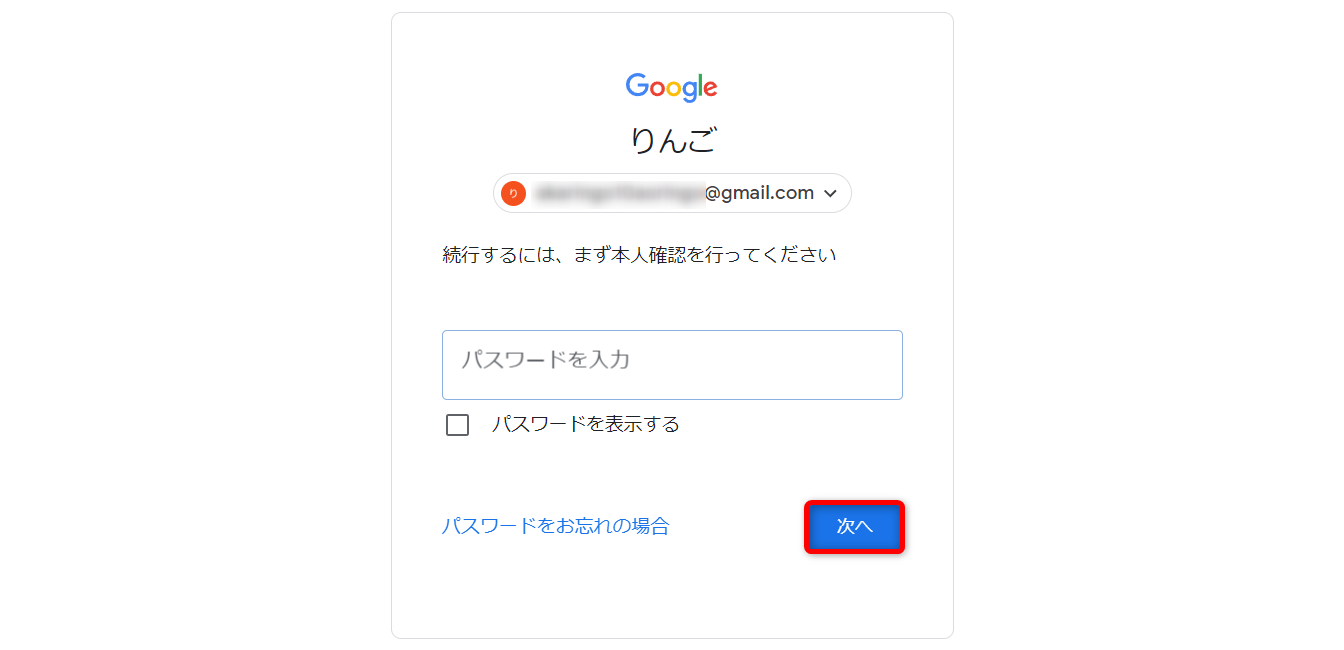The width and height of the screenshot is (1344, 650).
Task: Click the yellow letter o in Google logo
Action: tap(674, 88)
